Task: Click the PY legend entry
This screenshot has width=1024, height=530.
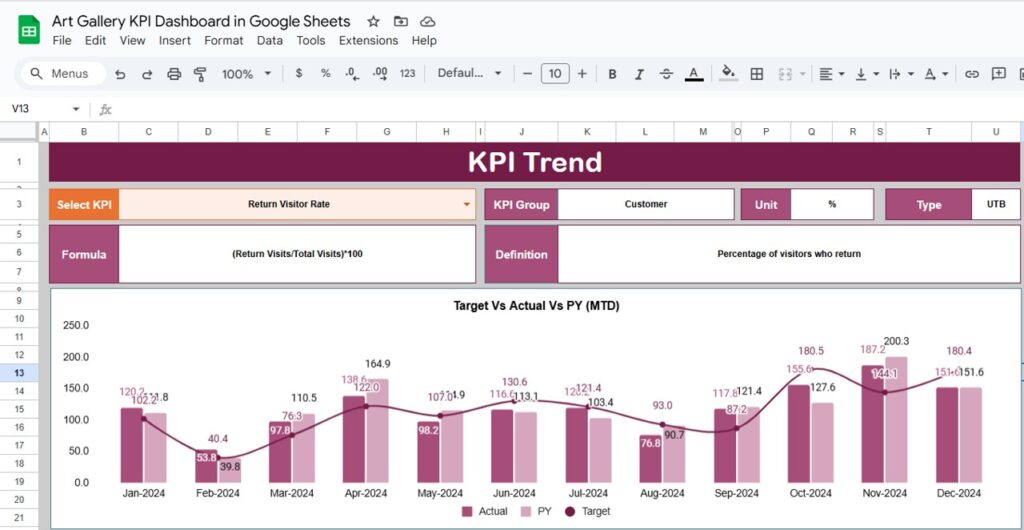Action: pyautogui.click(x=537, y=512)
